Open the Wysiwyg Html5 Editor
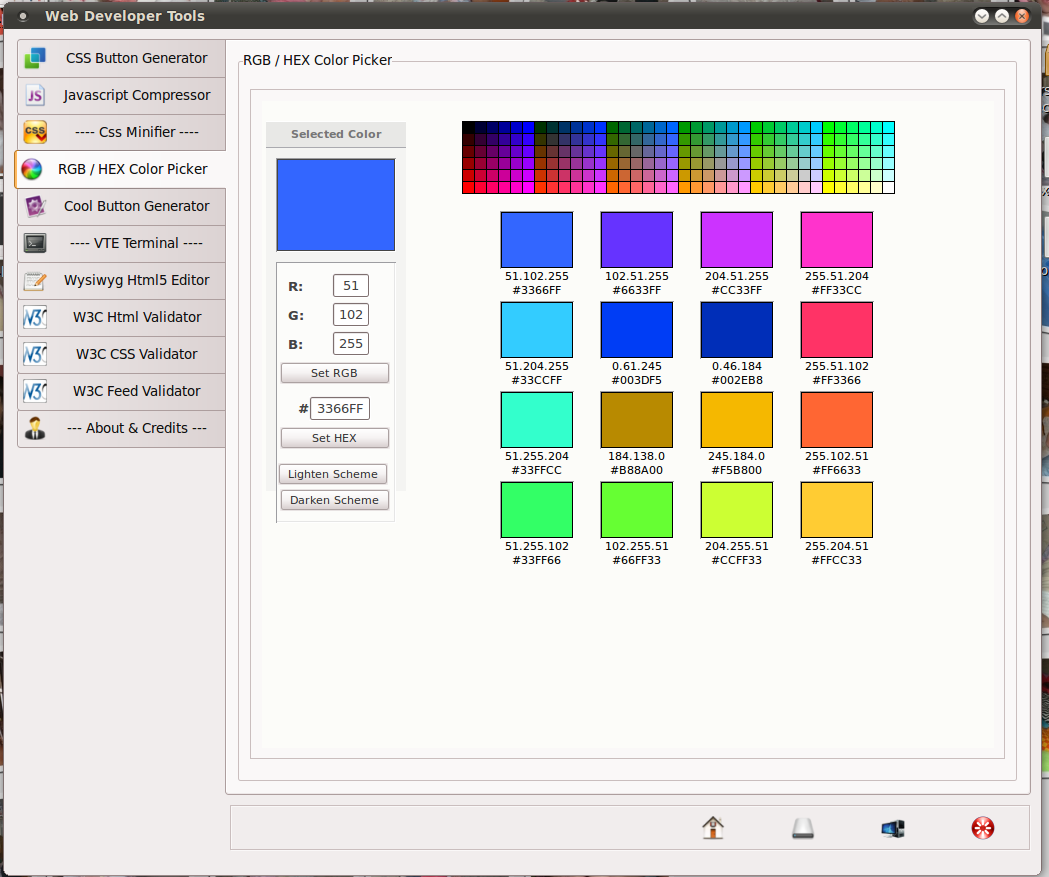This screenshot has width=1049, height=877. tap(122, 280)
